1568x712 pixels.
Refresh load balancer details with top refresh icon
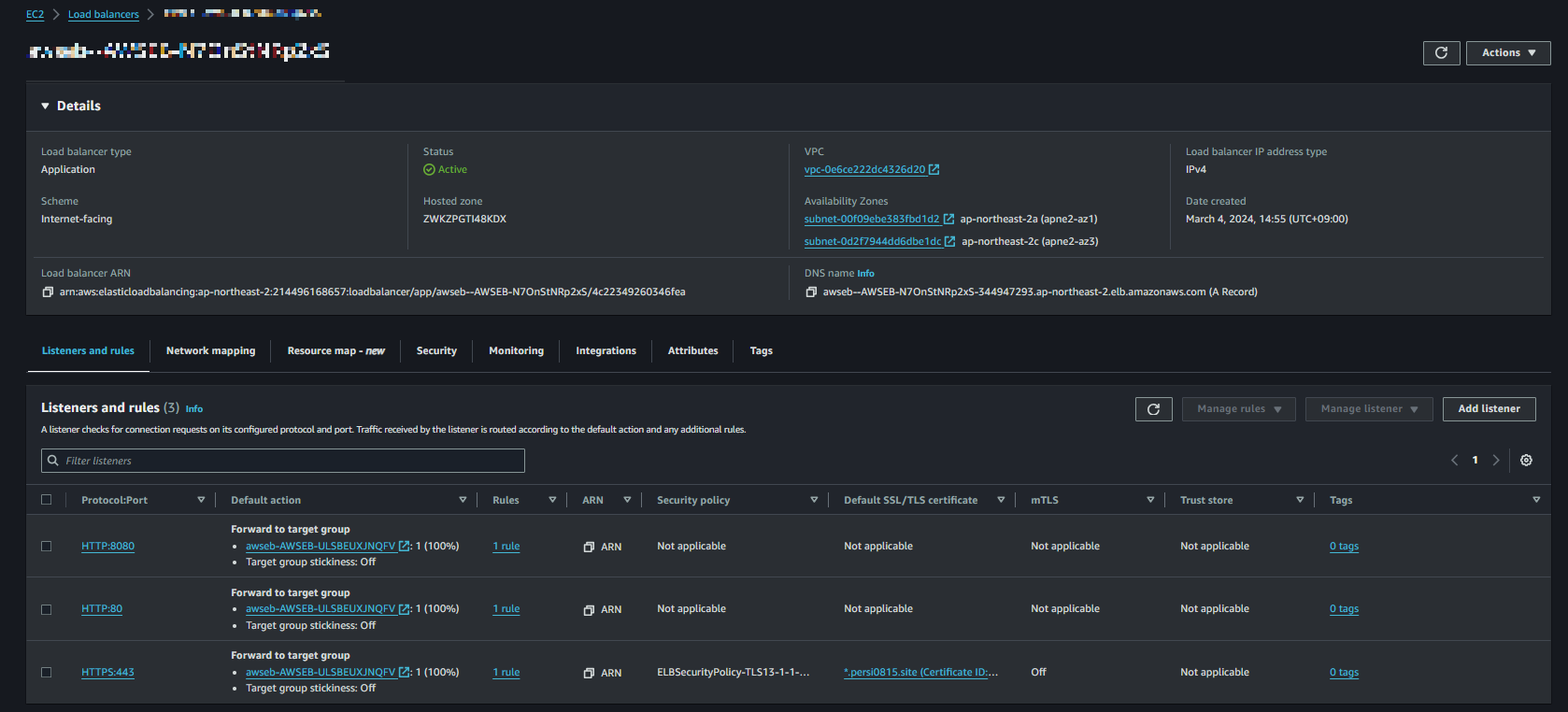point(1441,53)
